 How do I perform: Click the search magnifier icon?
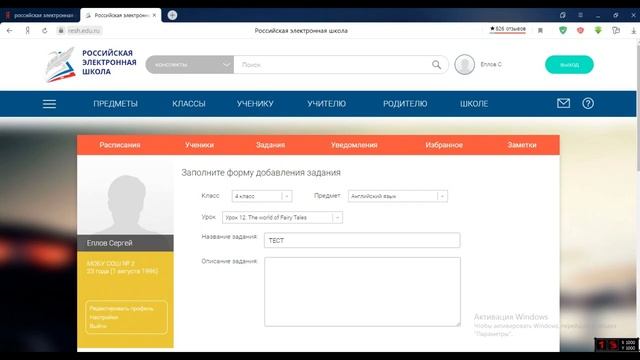[436, 64]
